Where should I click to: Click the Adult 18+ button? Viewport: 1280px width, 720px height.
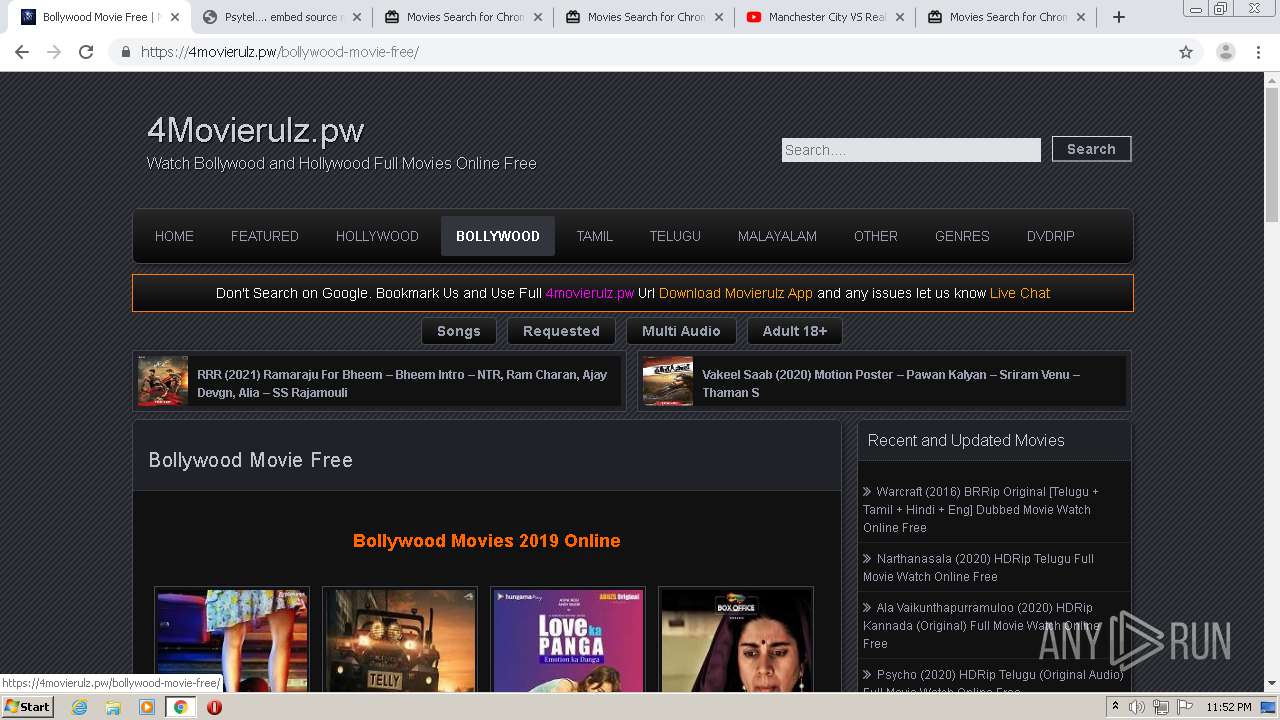[x=795, y=331]
